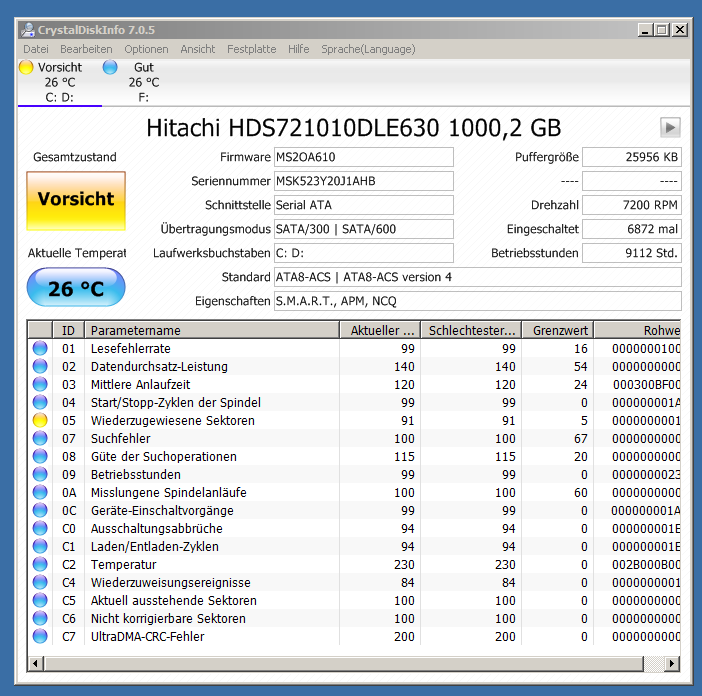Image resolution: width=702 pixels, height=696 pixels.
Task: Click the Drehzahl value 7200 RPM
Action: coord(632,205)
